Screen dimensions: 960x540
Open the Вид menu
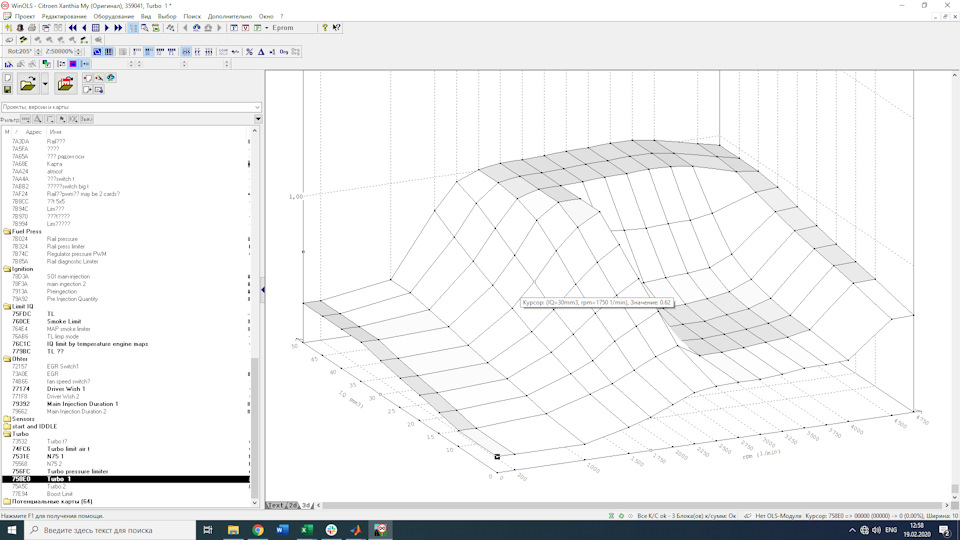pyautogui.click(x=146, y=17)
